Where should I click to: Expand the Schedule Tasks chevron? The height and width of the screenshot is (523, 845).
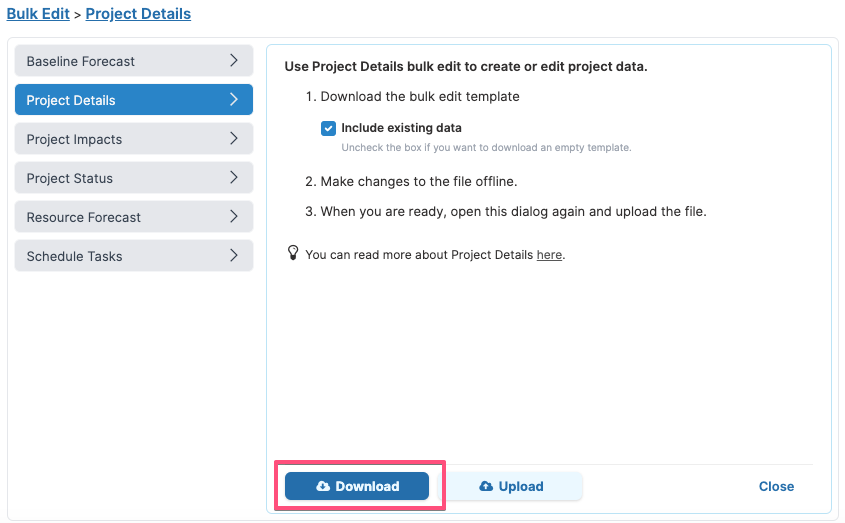pos(234,256)
